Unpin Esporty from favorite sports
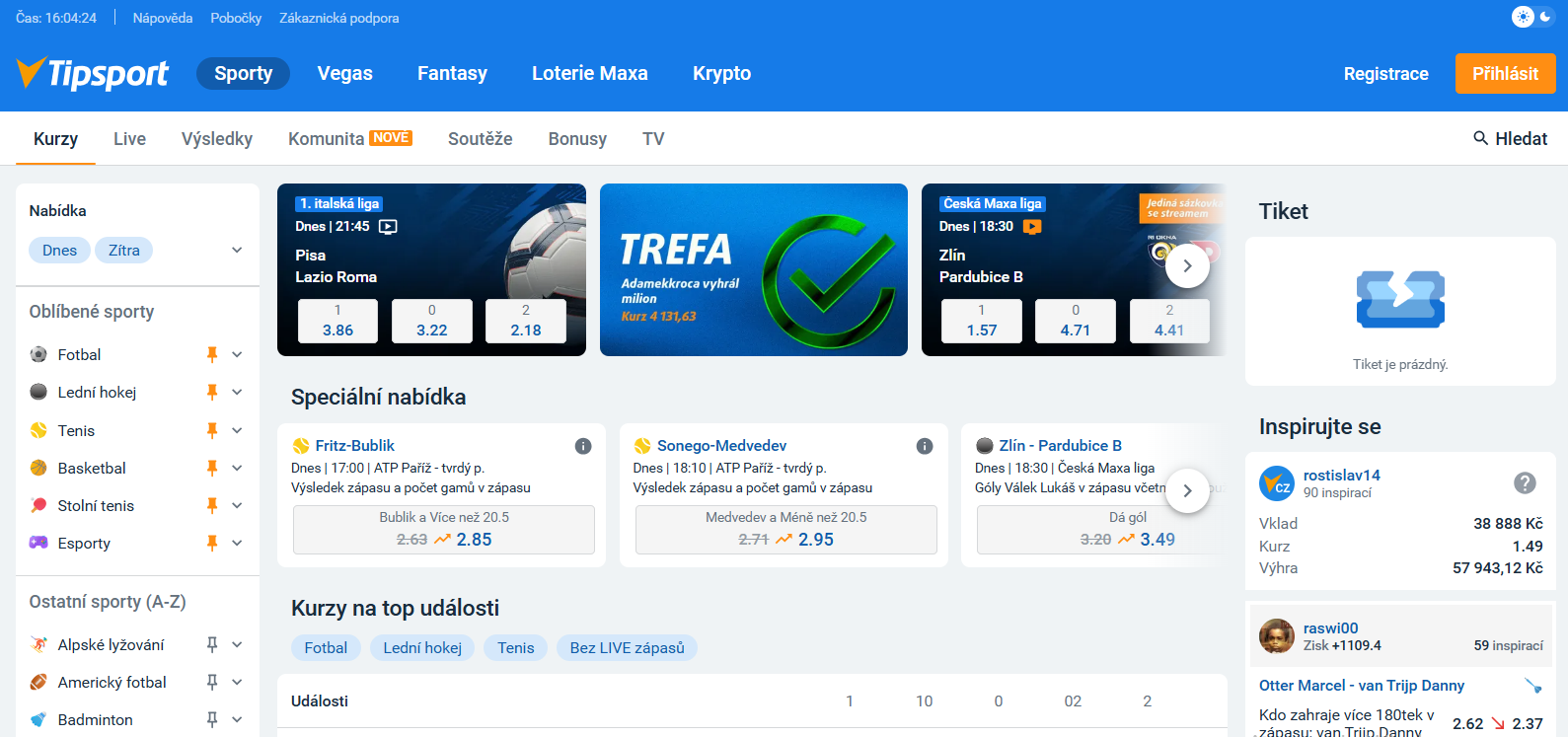 click(x=211, y=543)
